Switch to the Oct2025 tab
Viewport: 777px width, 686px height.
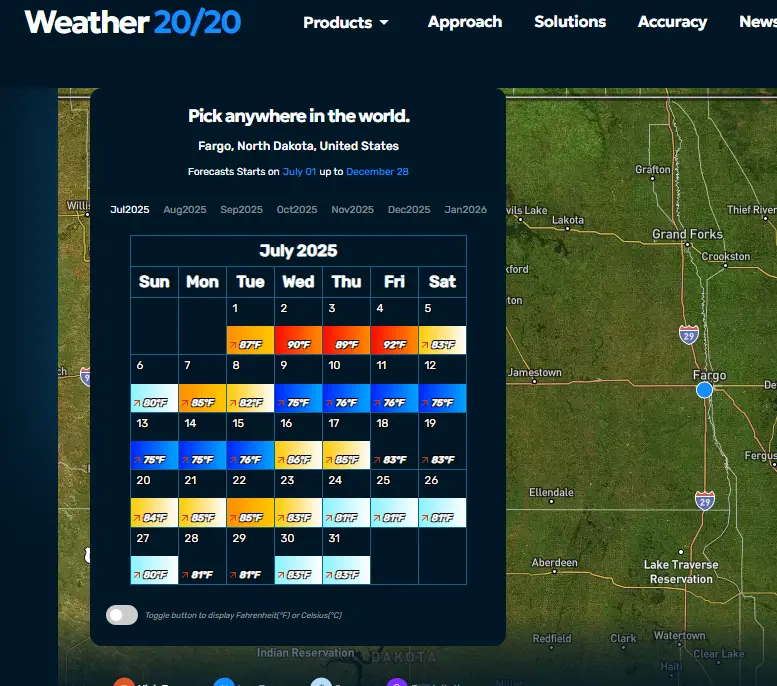[x=297, y=210]
